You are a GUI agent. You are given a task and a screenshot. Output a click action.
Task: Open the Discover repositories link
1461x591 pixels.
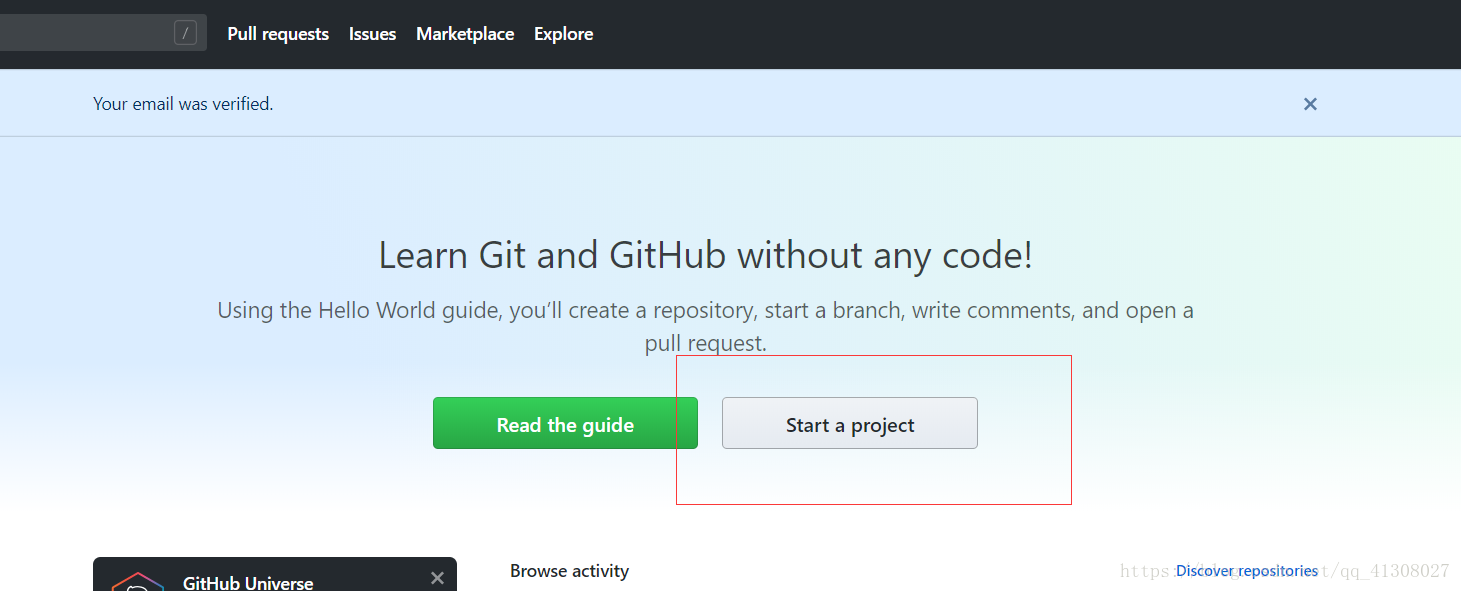[x=1247, y=571]
